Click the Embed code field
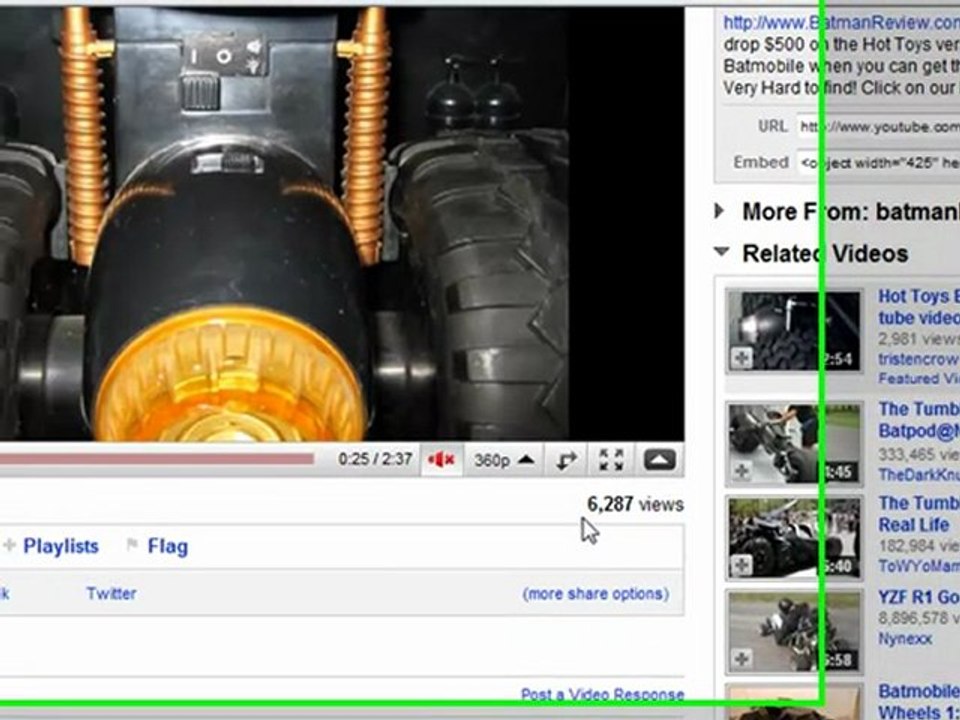The height and width of the screenshot is (720, 960). point(879,162)
